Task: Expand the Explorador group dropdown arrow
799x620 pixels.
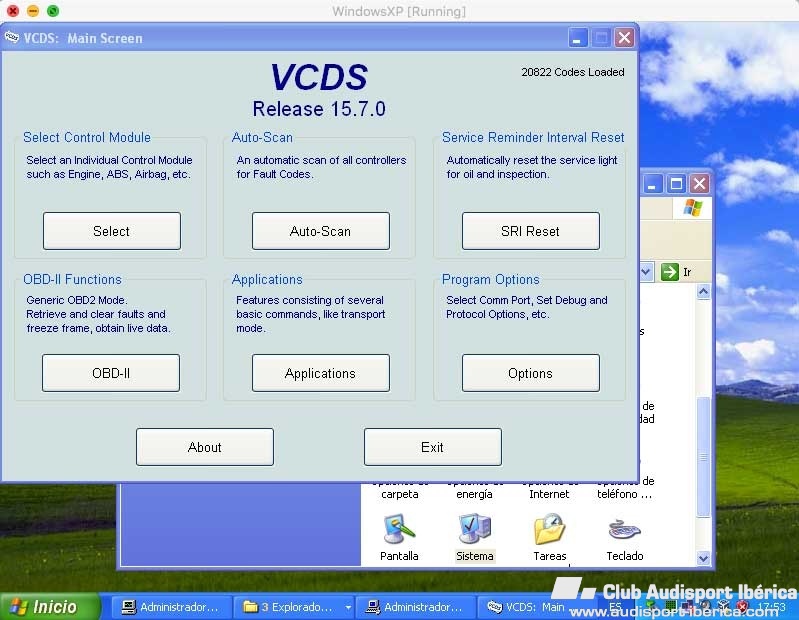Action: click(x=348, y=607)
